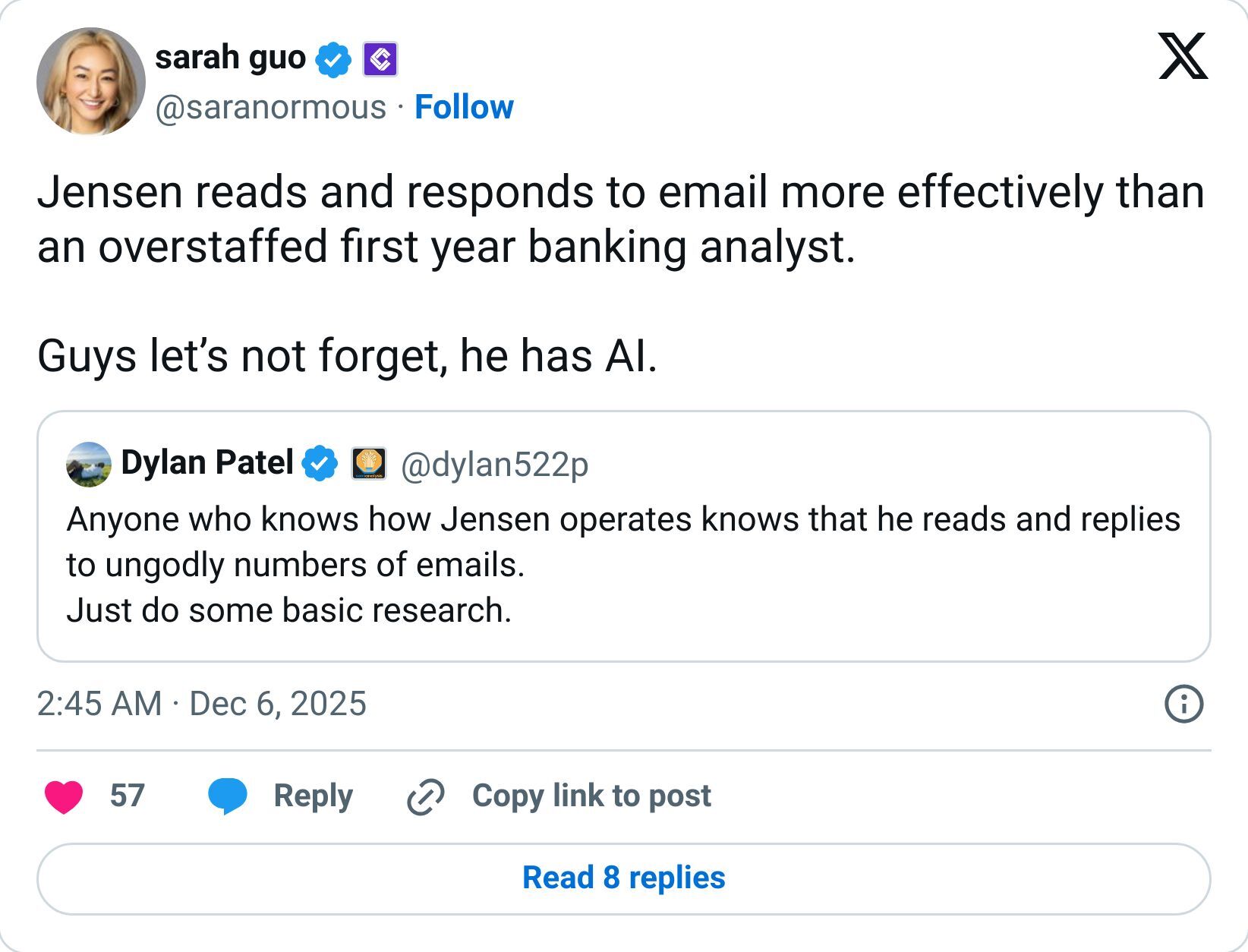Click the blue reply speech bubble icon
This screenshot has width=1248, height=952.
(x=229, y=796)
